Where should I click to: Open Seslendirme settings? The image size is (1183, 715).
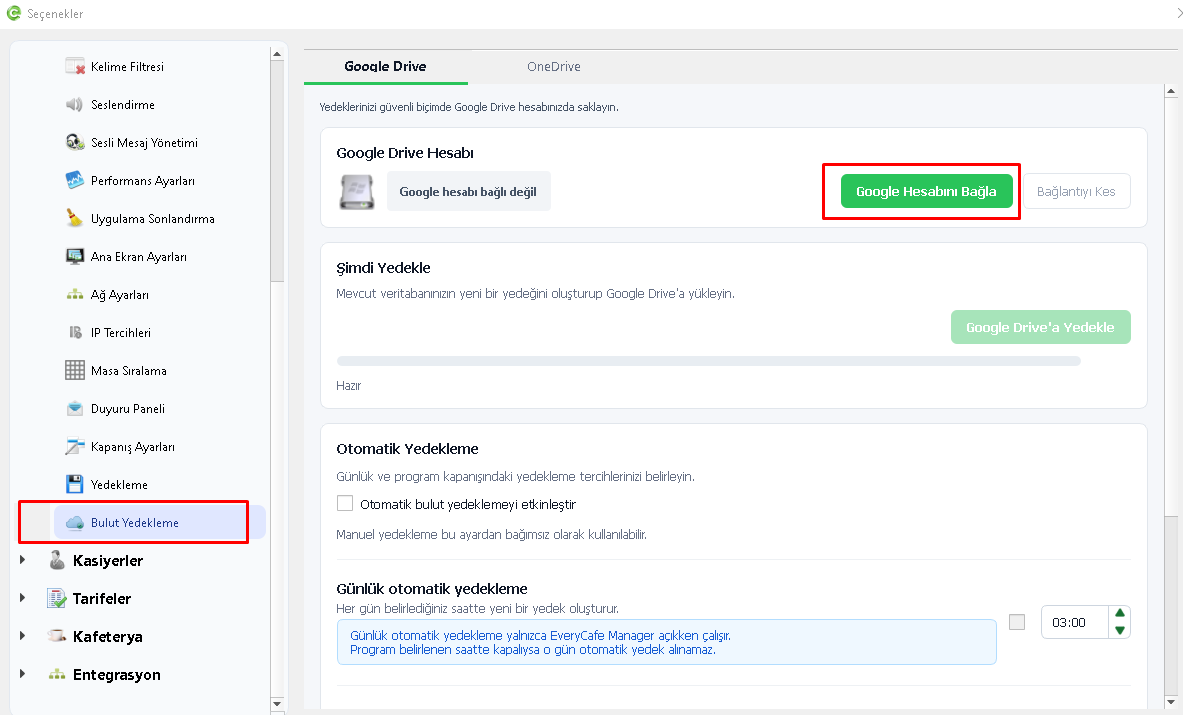click(123, 104)
